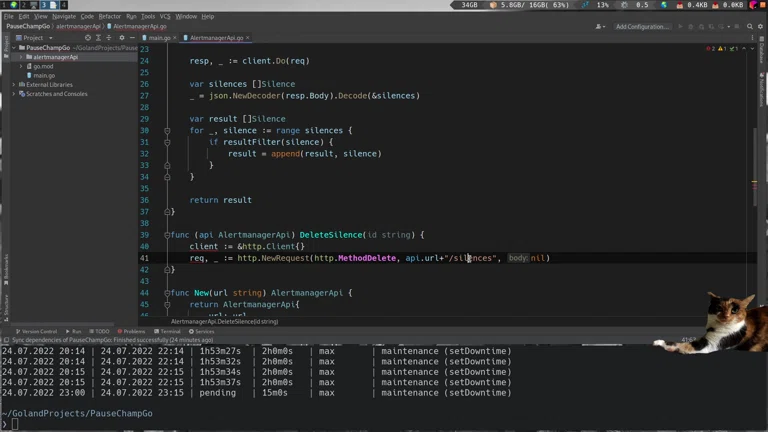This screenshot has height=432, width=768.
Task: Open the Terminal tool window
Action: click(170, 331)
